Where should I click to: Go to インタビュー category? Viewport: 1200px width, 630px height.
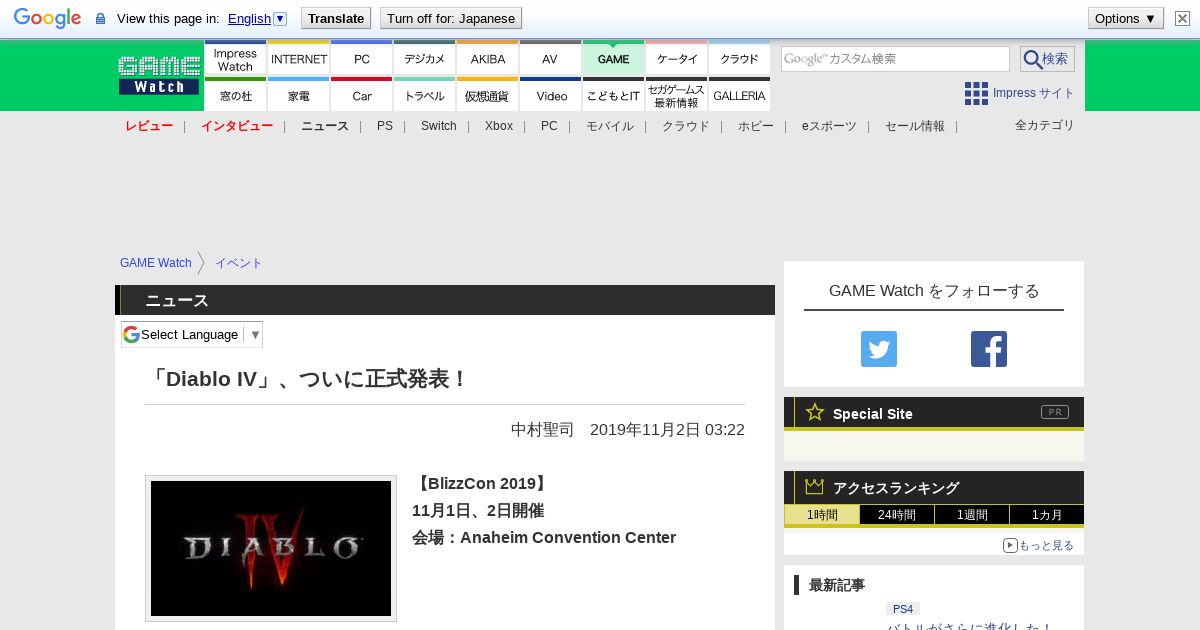pos(237,126)
